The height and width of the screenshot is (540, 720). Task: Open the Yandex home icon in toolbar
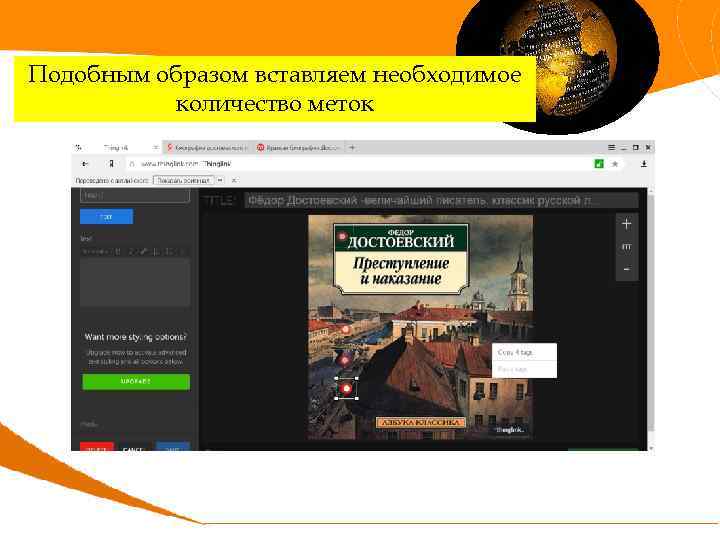click(111, 164)
